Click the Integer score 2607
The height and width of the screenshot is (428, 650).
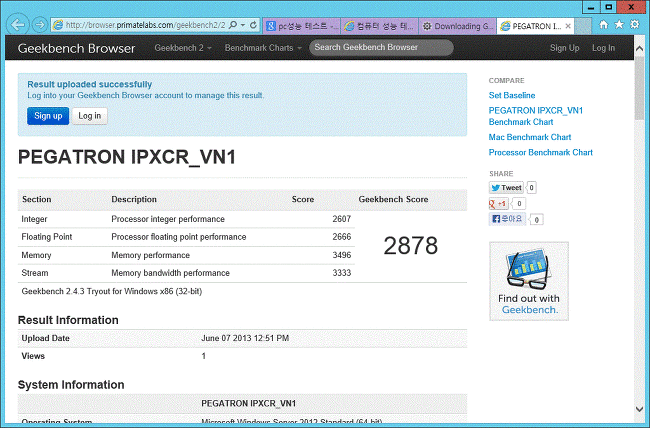[x=341, y=219]
